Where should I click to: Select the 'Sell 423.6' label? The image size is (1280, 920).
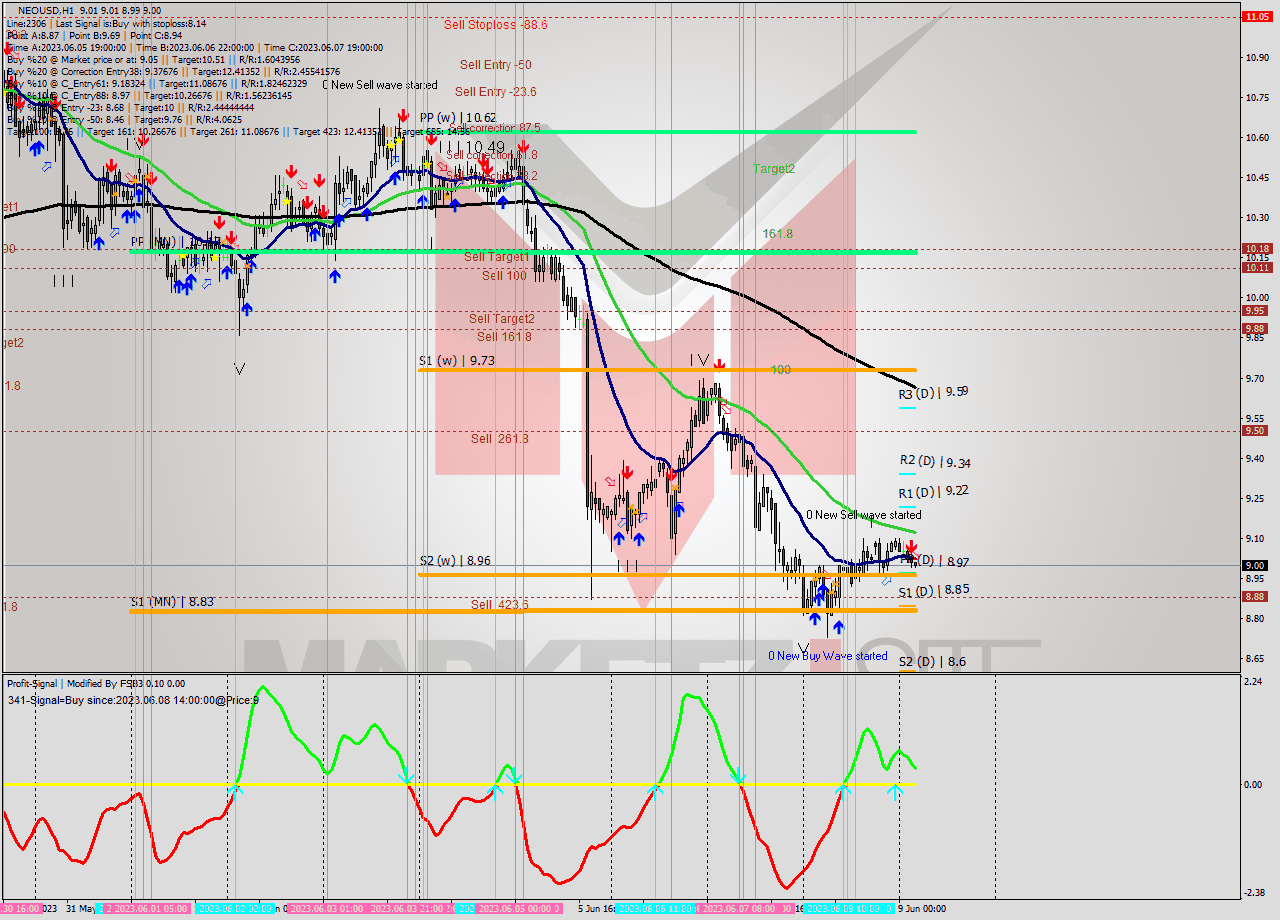(501, 605)
